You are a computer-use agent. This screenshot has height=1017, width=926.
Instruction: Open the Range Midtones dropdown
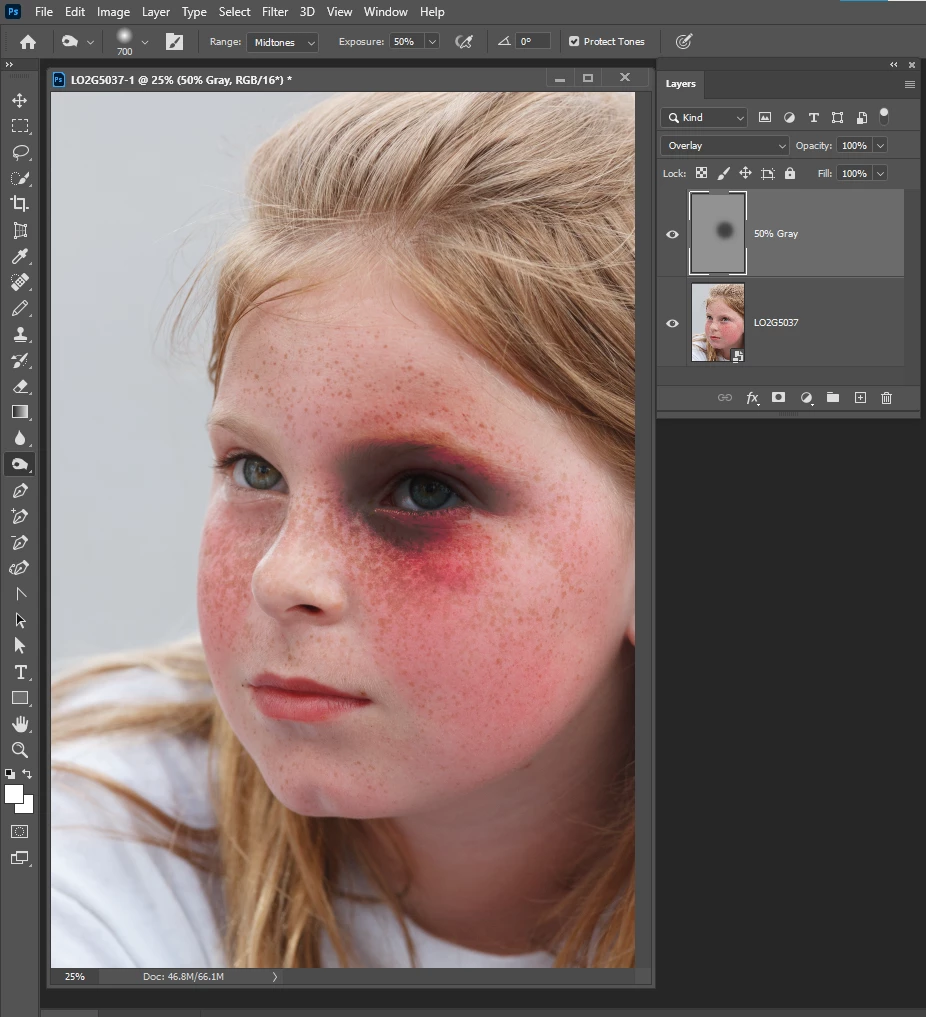click(283, 42)
